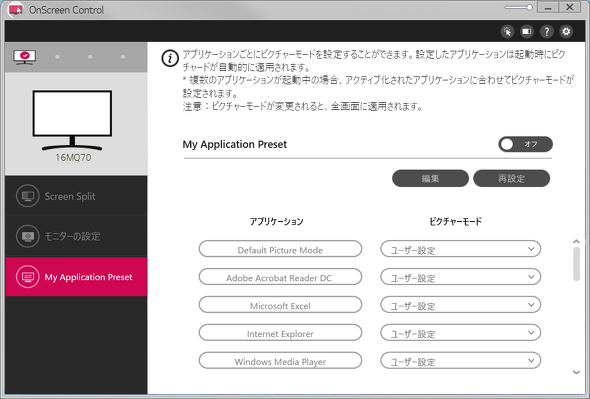Select the second monitor slot dot

(57, 57)
